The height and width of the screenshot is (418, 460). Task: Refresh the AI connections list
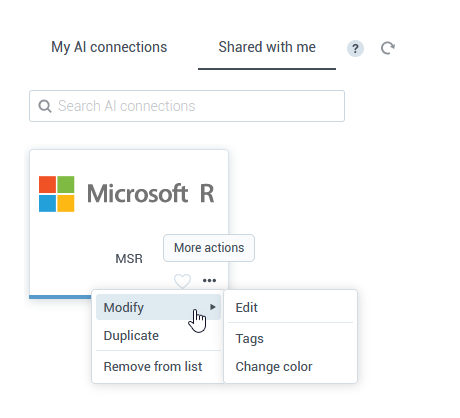point(388,48)
